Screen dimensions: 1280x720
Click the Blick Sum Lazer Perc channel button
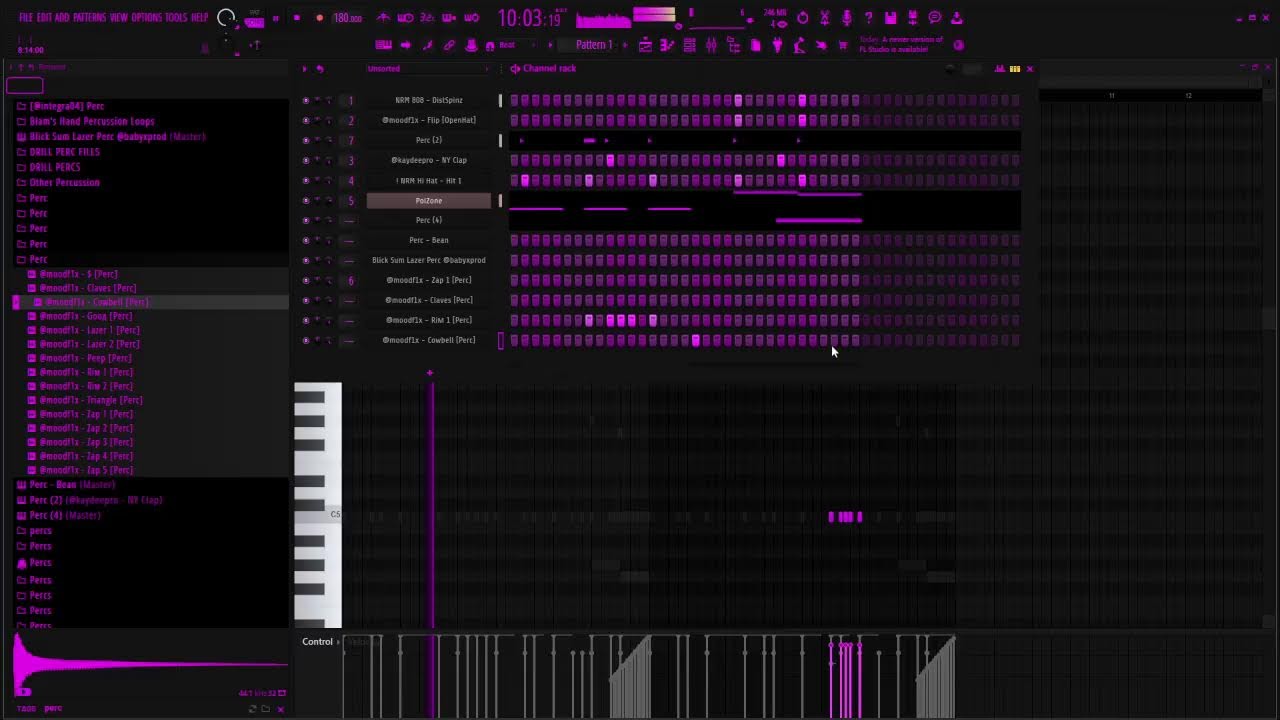point(429,260)
